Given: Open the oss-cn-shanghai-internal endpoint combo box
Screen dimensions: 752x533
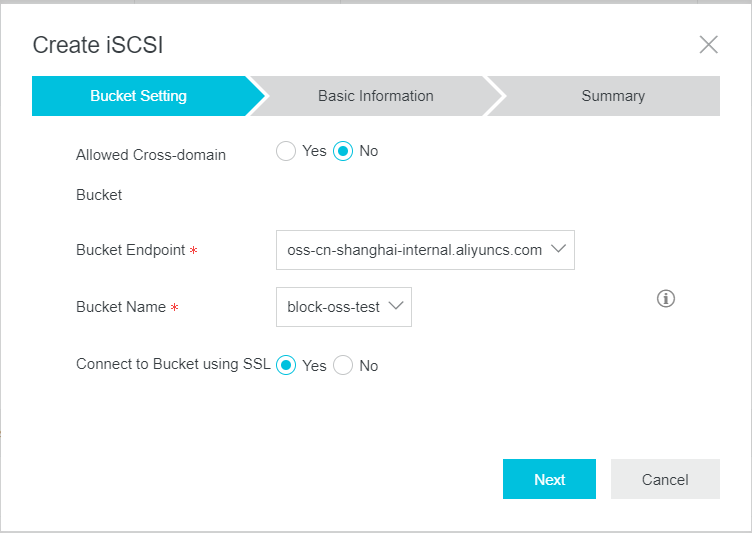Looking at the screenshot, I should 425,250.
